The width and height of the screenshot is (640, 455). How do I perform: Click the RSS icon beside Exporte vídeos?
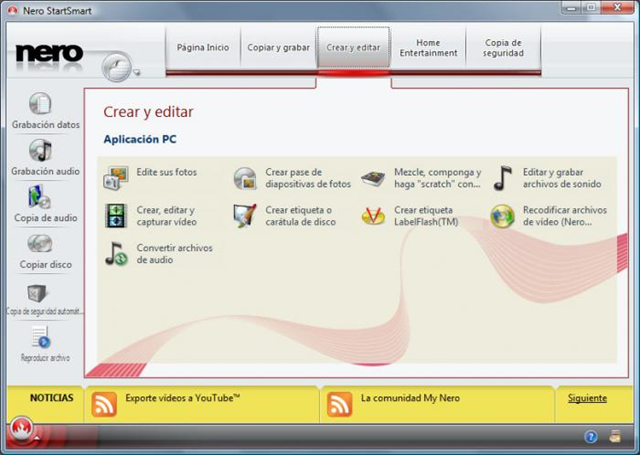click(x=104, y=404)
